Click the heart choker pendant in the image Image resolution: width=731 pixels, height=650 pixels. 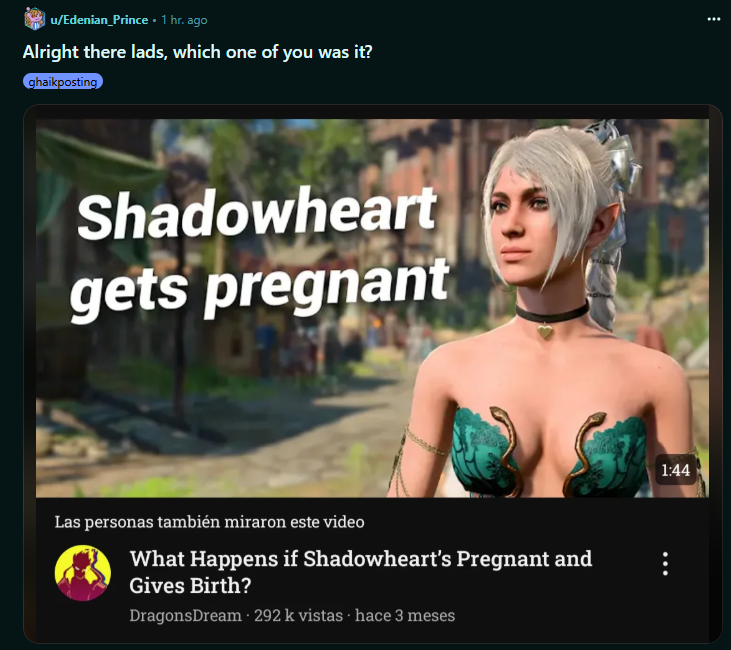545,332
